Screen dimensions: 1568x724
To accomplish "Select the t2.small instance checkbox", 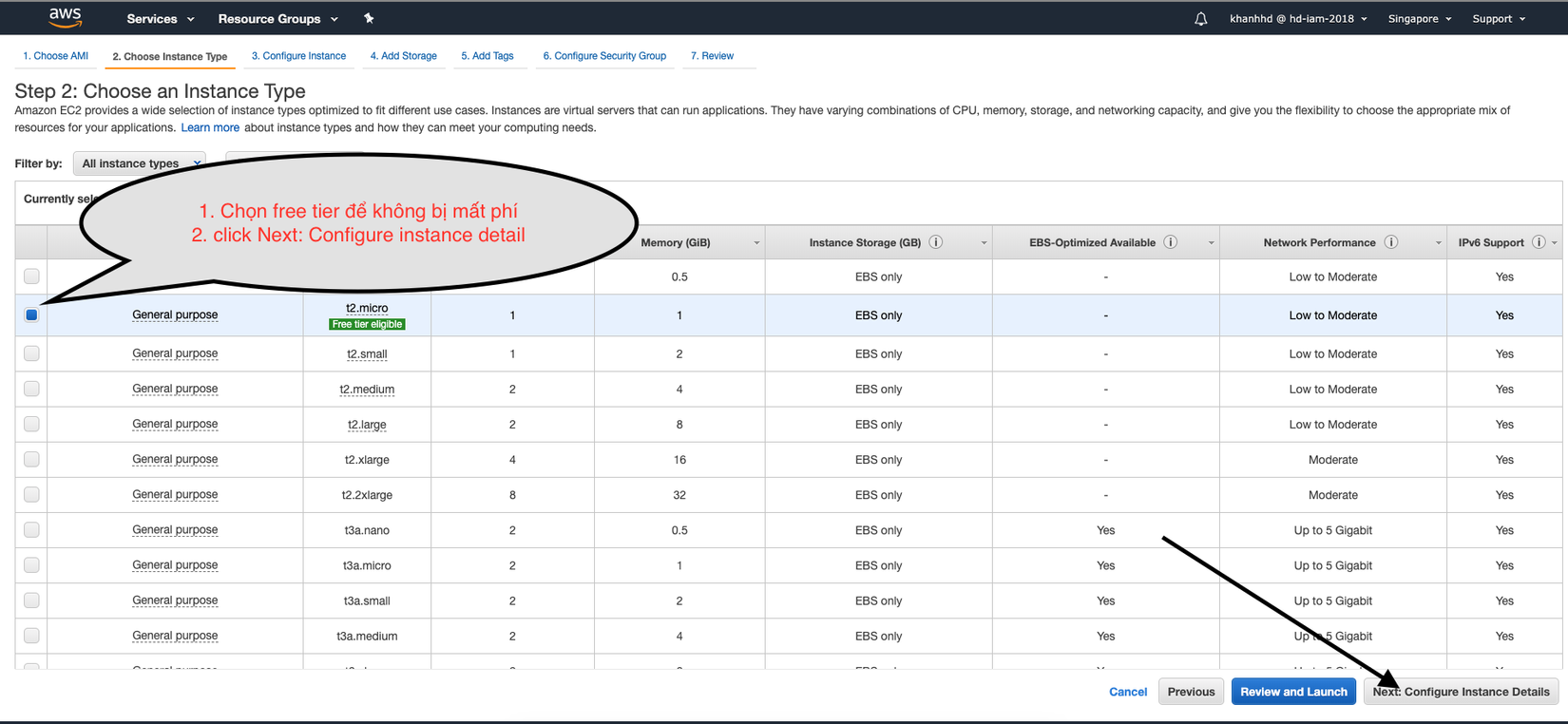I will [31, 353].
